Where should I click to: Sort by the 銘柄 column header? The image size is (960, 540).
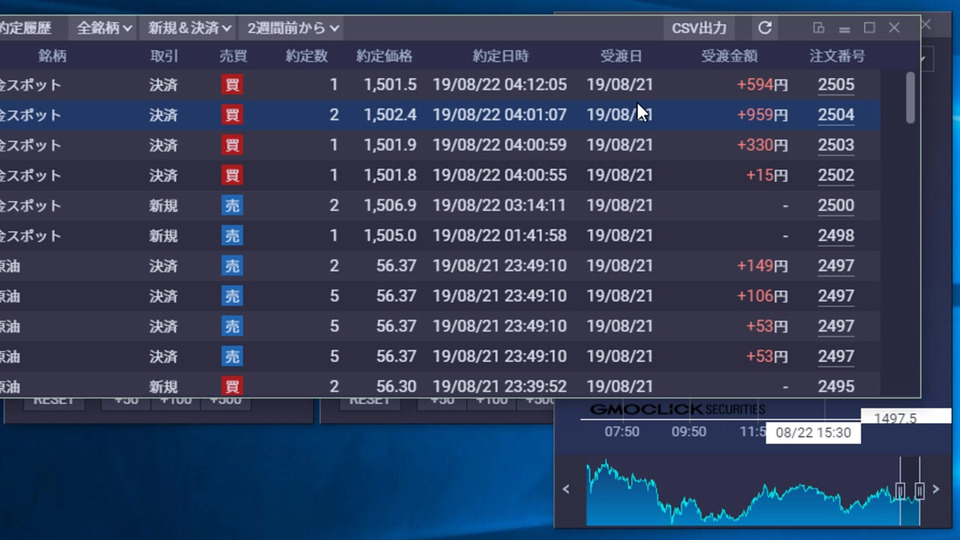click(52, 56)
